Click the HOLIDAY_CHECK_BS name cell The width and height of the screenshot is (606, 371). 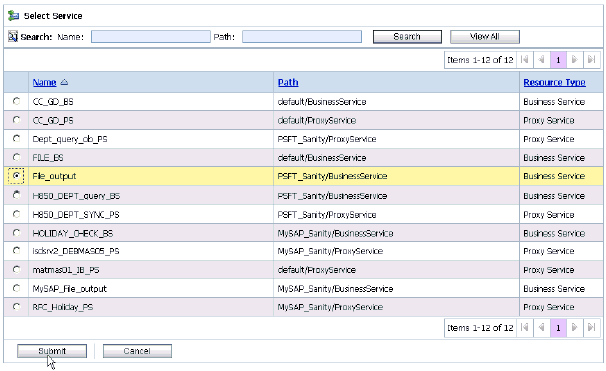(x=151, y=233)
